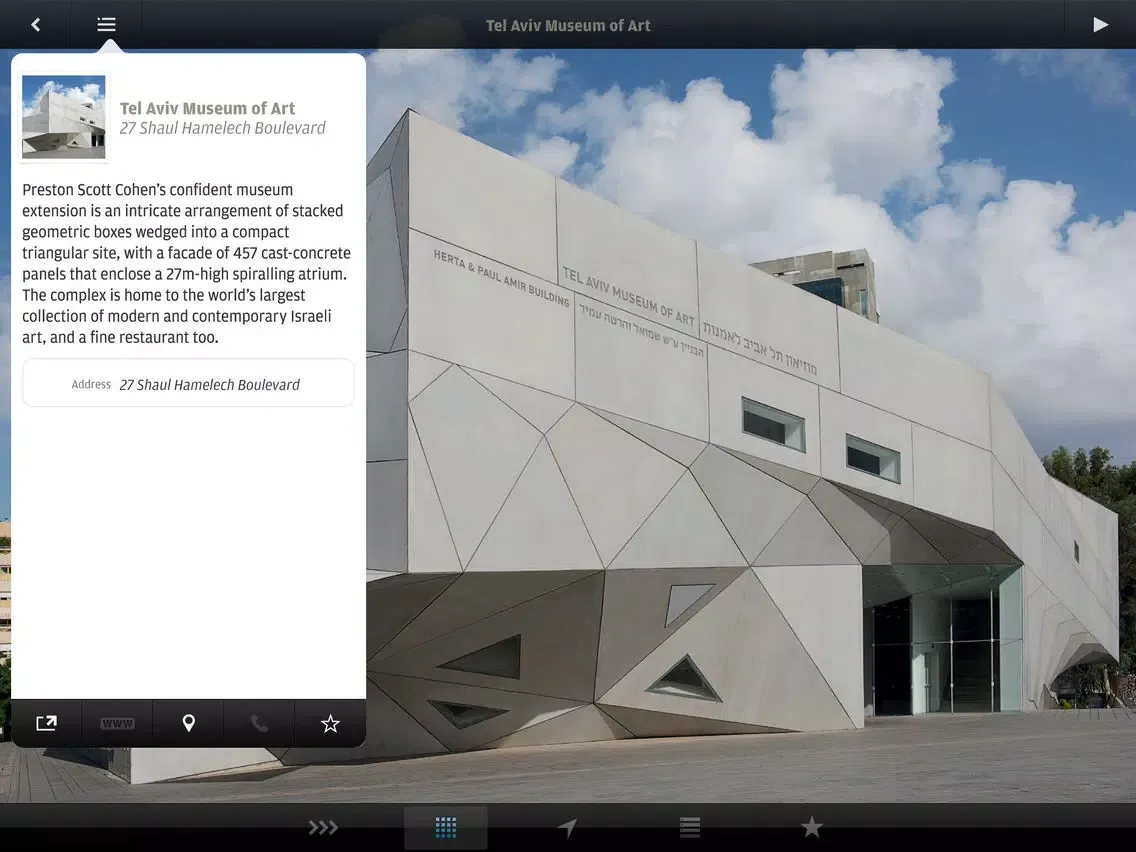
Task: Tap the Tel Aviv Museum of Art heading in panel
Action: [207, 108]
